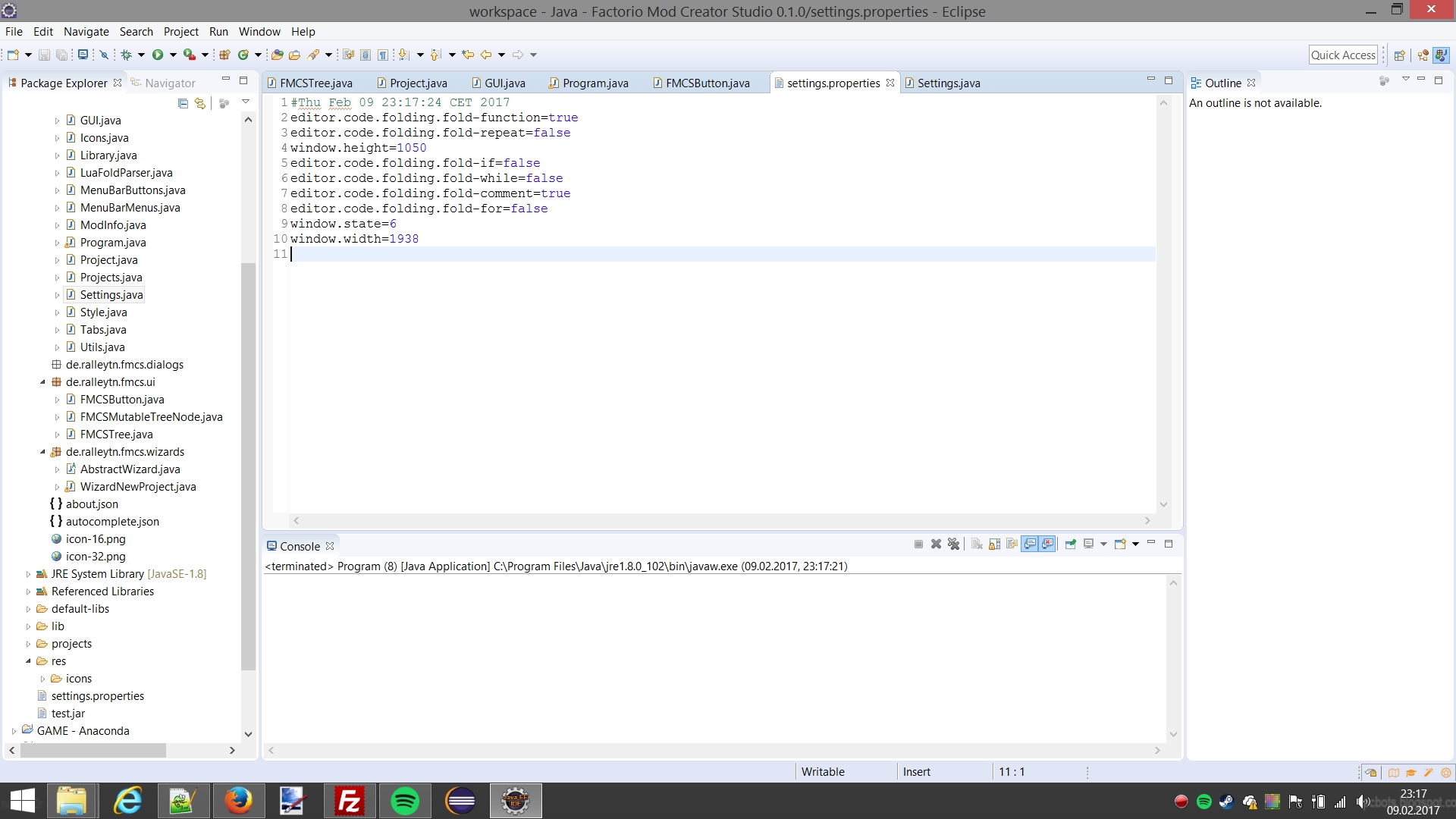
Task: Toggle Show Console When Standard Out Changes
Action: [x=1029, y=544]
